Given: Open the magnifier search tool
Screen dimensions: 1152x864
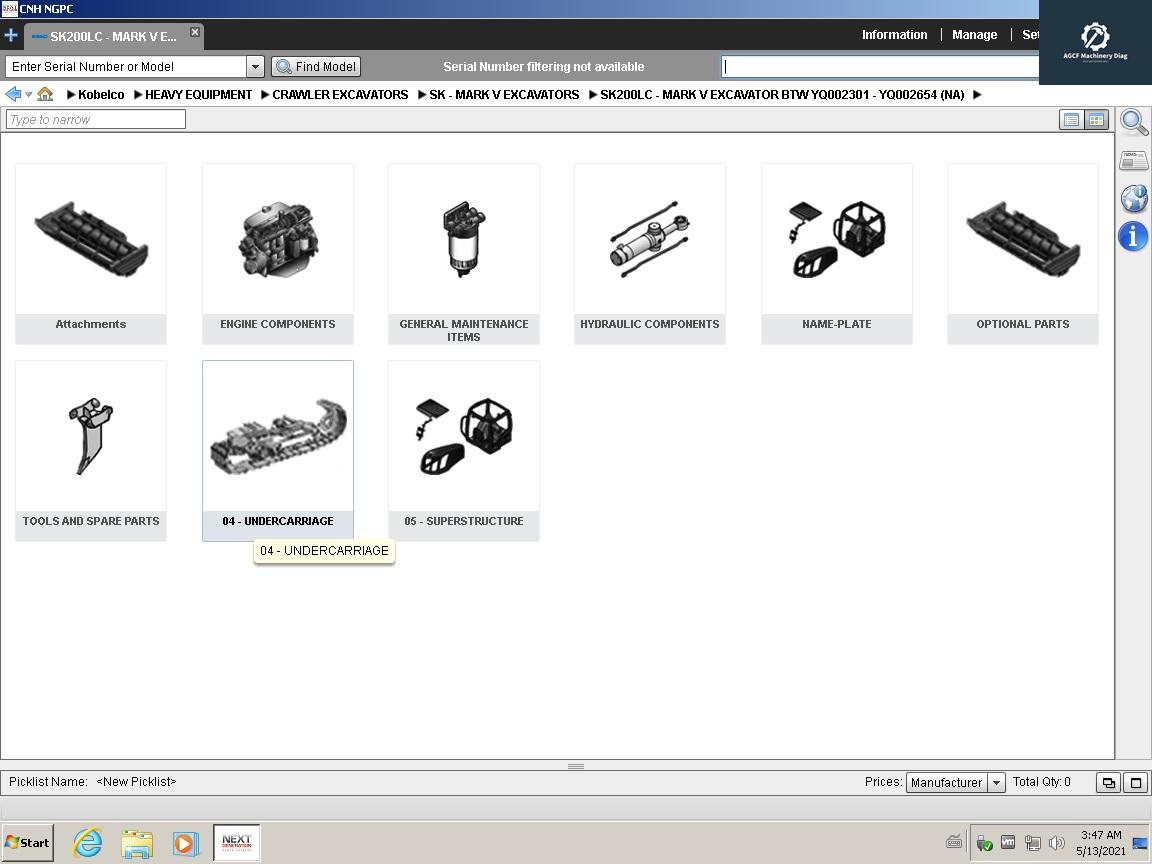Looking at the screenshot, I should point(1134,121).
